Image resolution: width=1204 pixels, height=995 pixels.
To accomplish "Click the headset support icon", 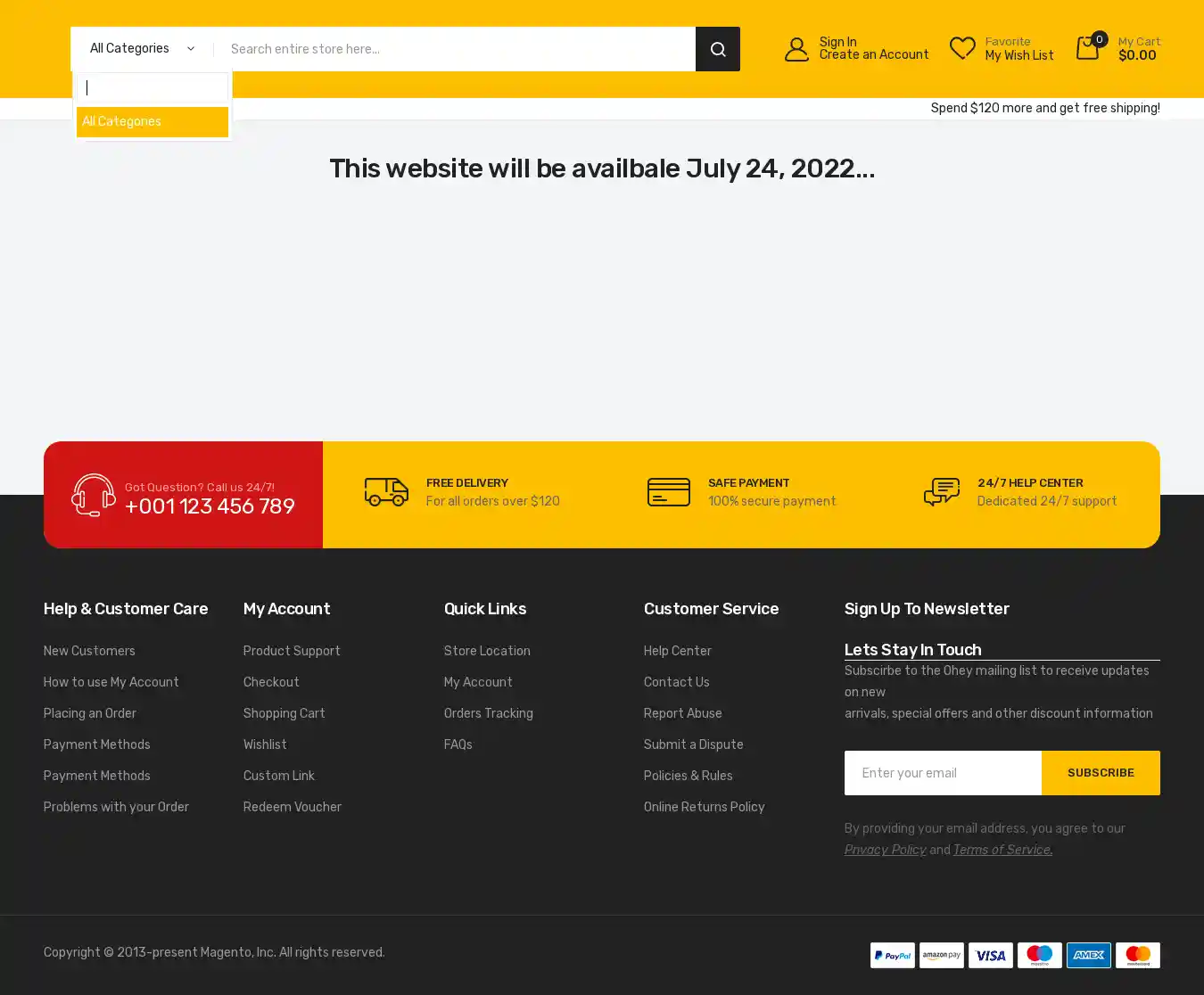I will 94,495.
